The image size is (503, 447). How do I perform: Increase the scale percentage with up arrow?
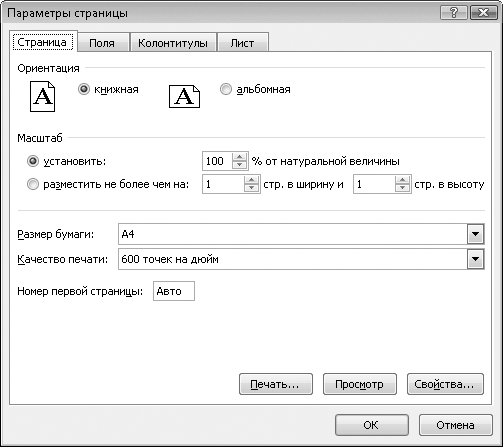point(239,157)
